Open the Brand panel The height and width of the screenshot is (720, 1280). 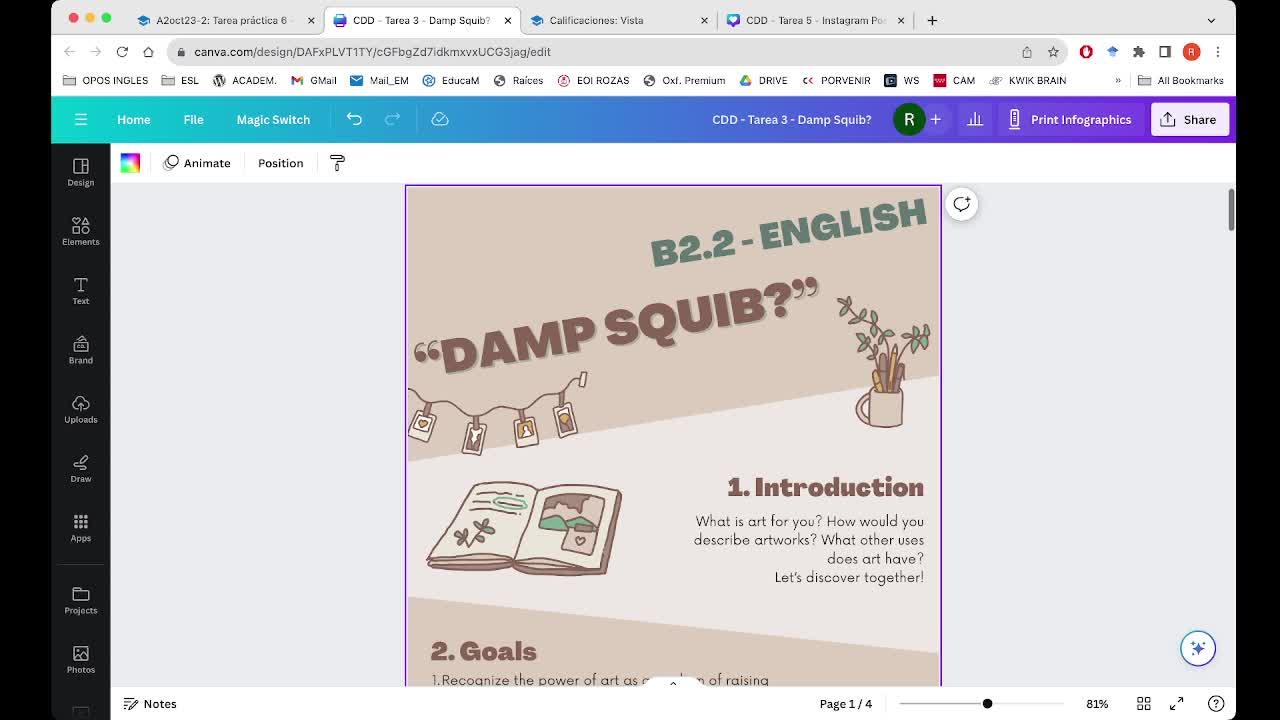81,349
